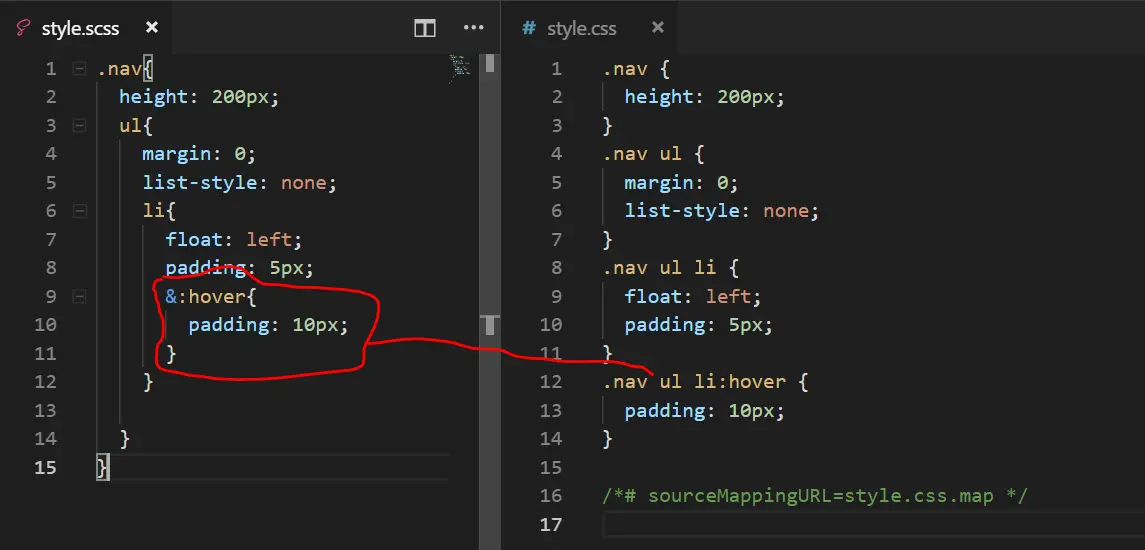Click the sourceMappingURL comment in style.css

pyautogui.click(x=815, y=496)
